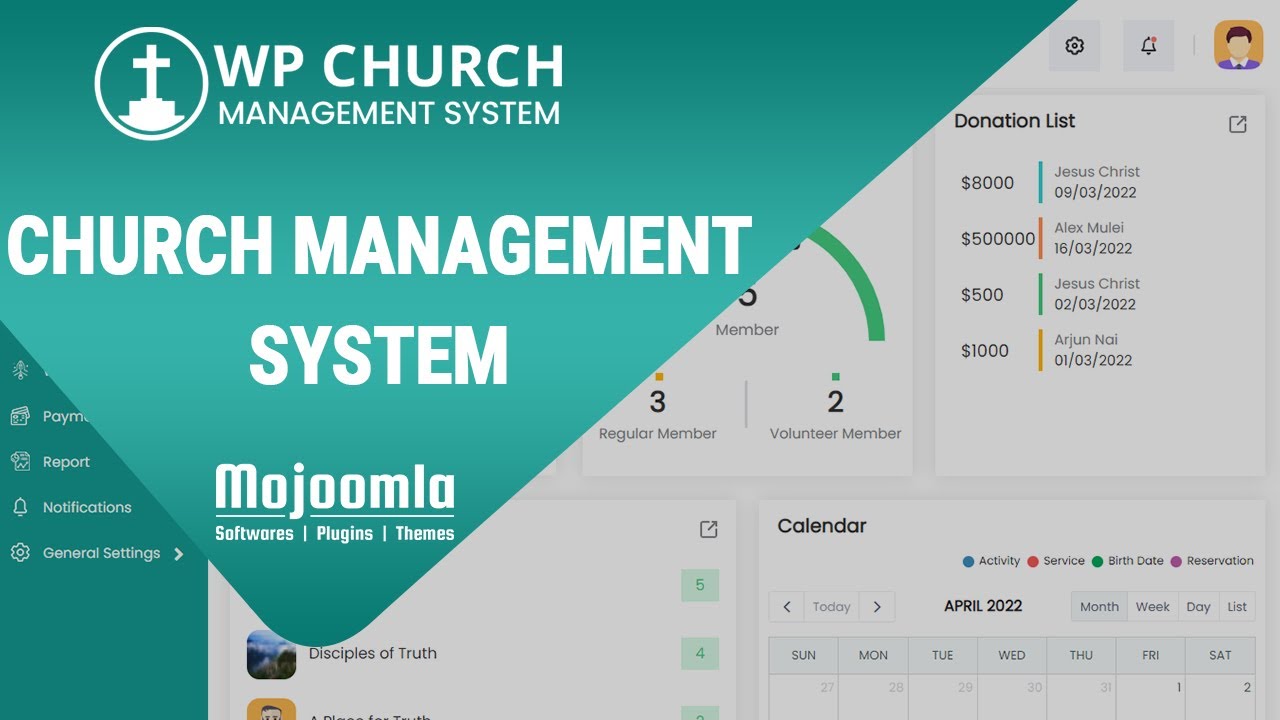Click the Volunteer Member count
This screenshot has height=720, width=1280.
coord(835,402)
